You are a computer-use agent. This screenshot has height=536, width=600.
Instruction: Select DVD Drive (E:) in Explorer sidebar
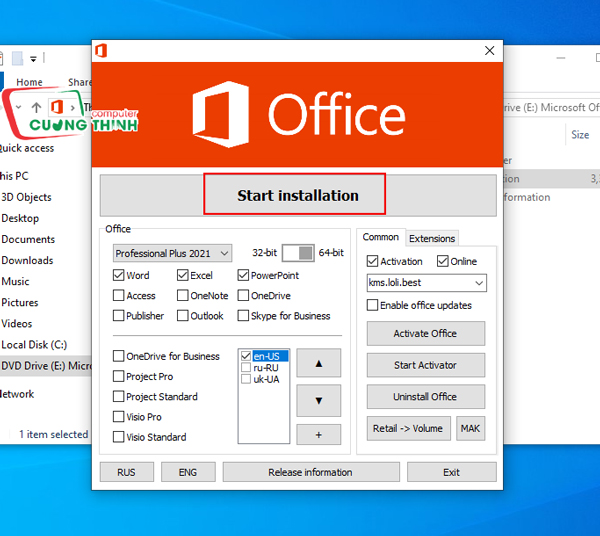(46, 366)
